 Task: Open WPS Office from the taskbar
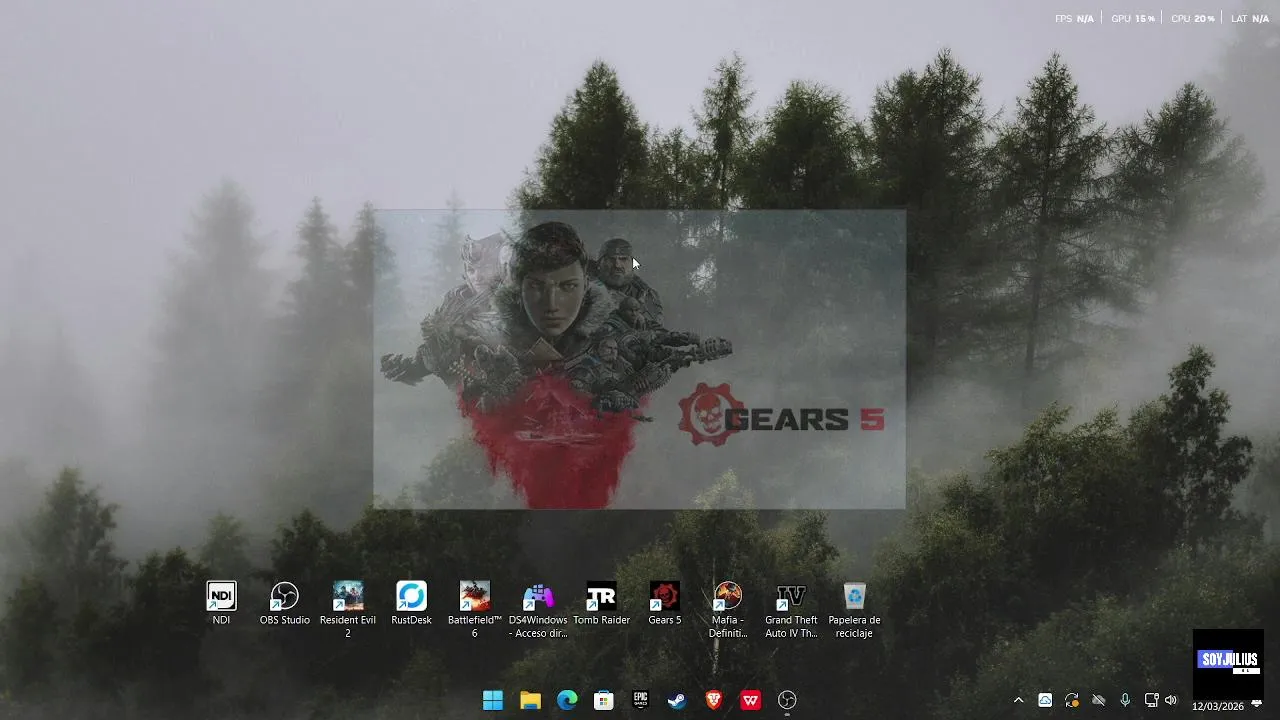click(750, 700)
